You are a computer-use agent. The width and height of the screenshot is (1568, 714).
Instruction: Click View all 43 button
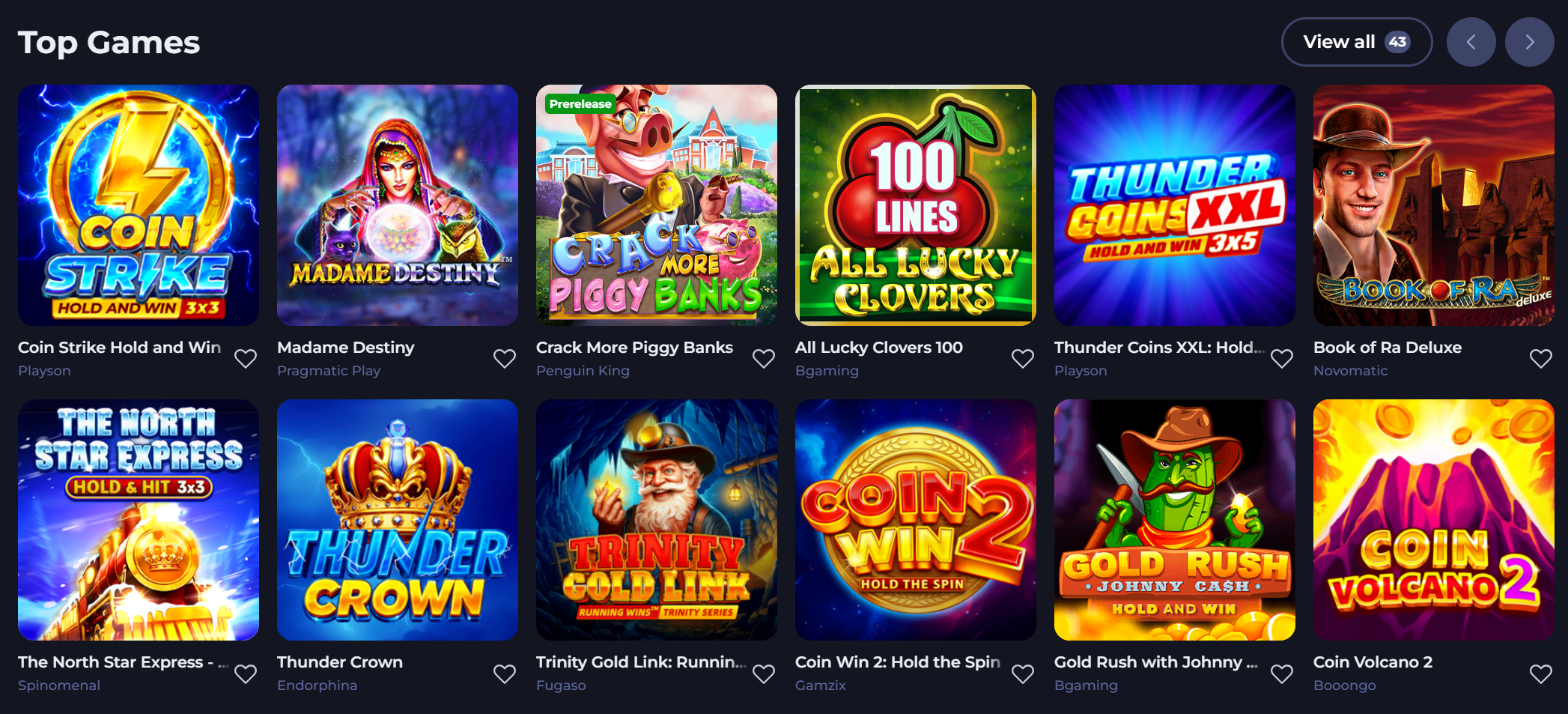[x=1357, y=42]
